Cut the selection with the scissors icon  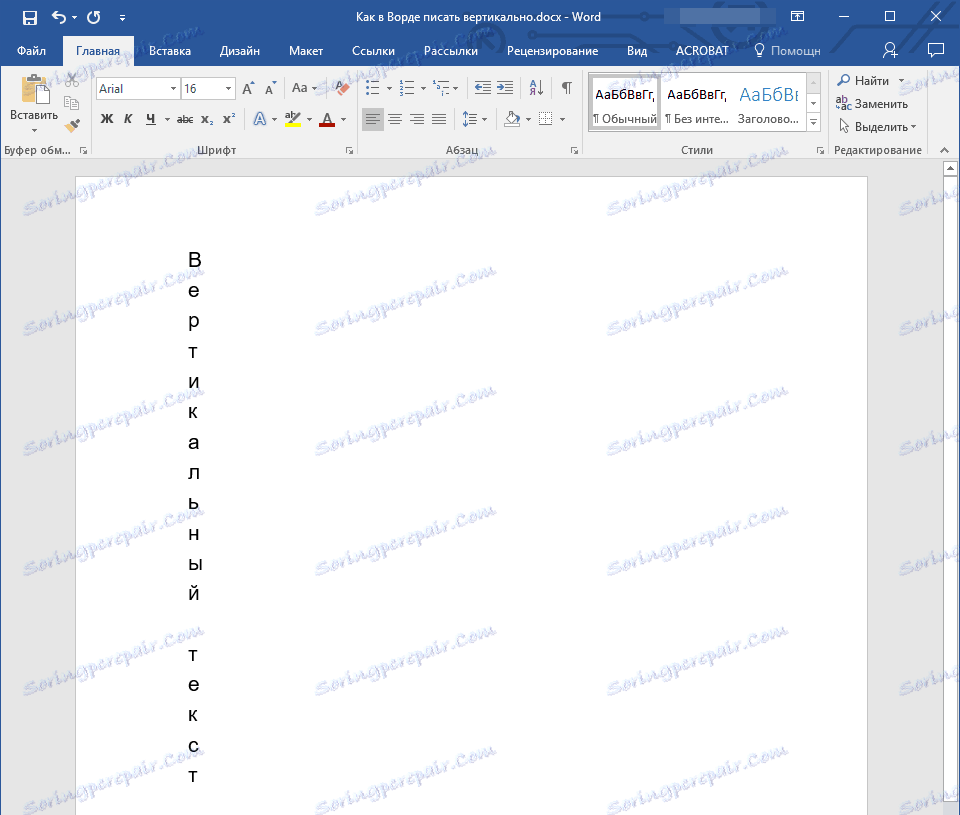pos(72,80)
